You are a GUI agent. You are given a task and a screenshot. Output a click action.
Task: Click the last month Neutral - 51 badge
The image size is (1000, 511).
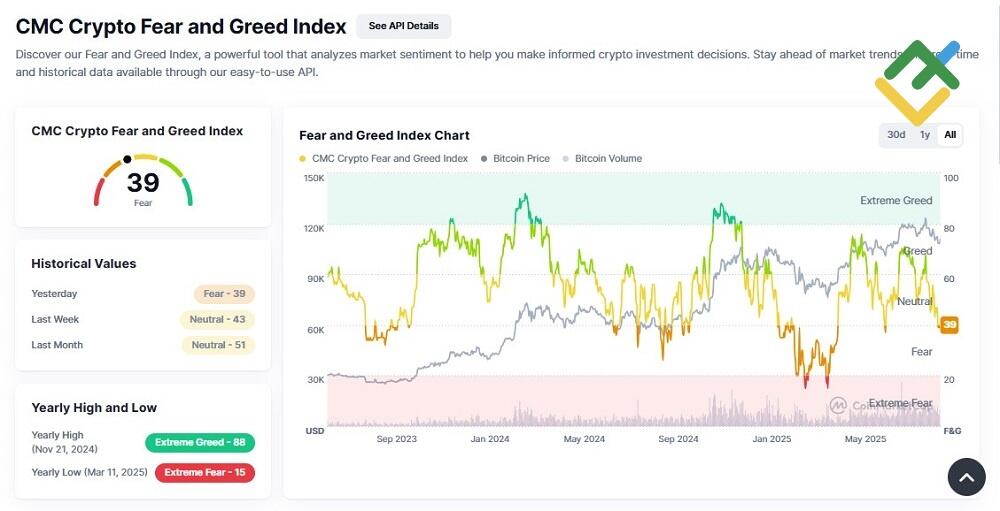(217, 345)
